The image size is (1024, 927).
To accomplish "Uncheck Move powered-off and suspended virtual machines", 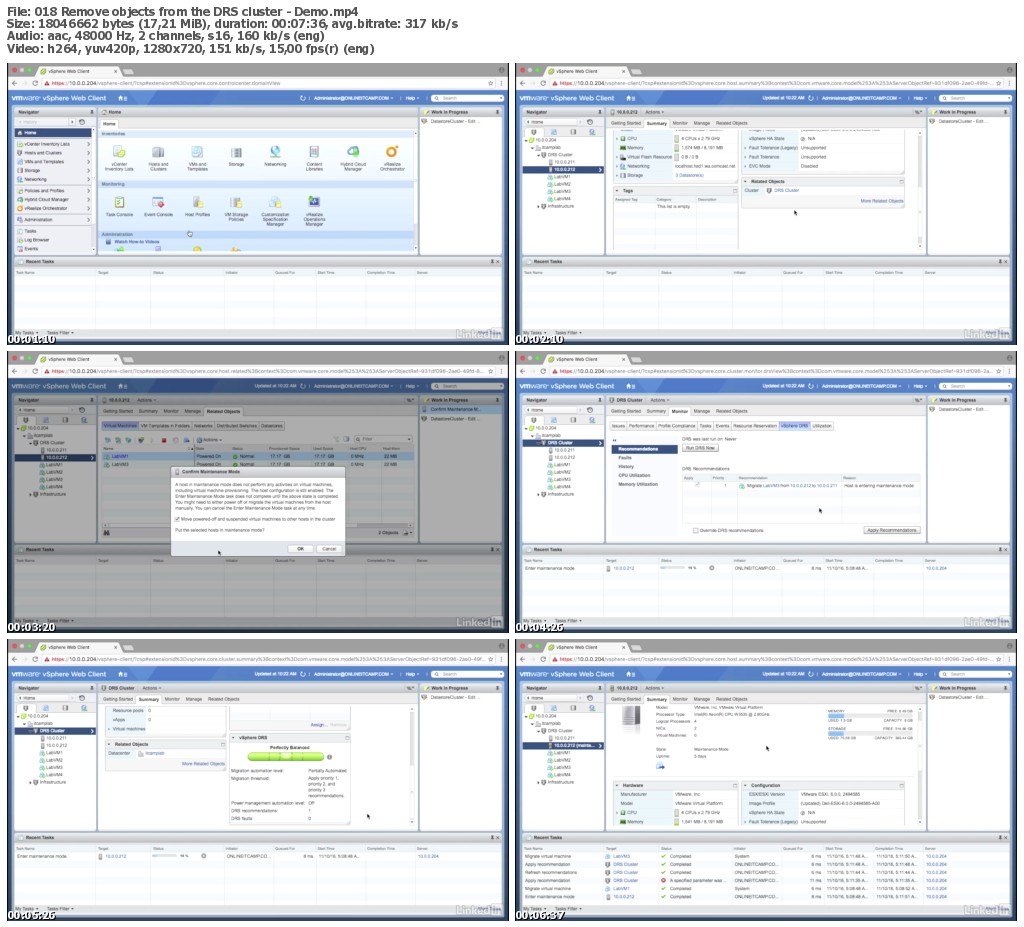I will coord(176,519).
